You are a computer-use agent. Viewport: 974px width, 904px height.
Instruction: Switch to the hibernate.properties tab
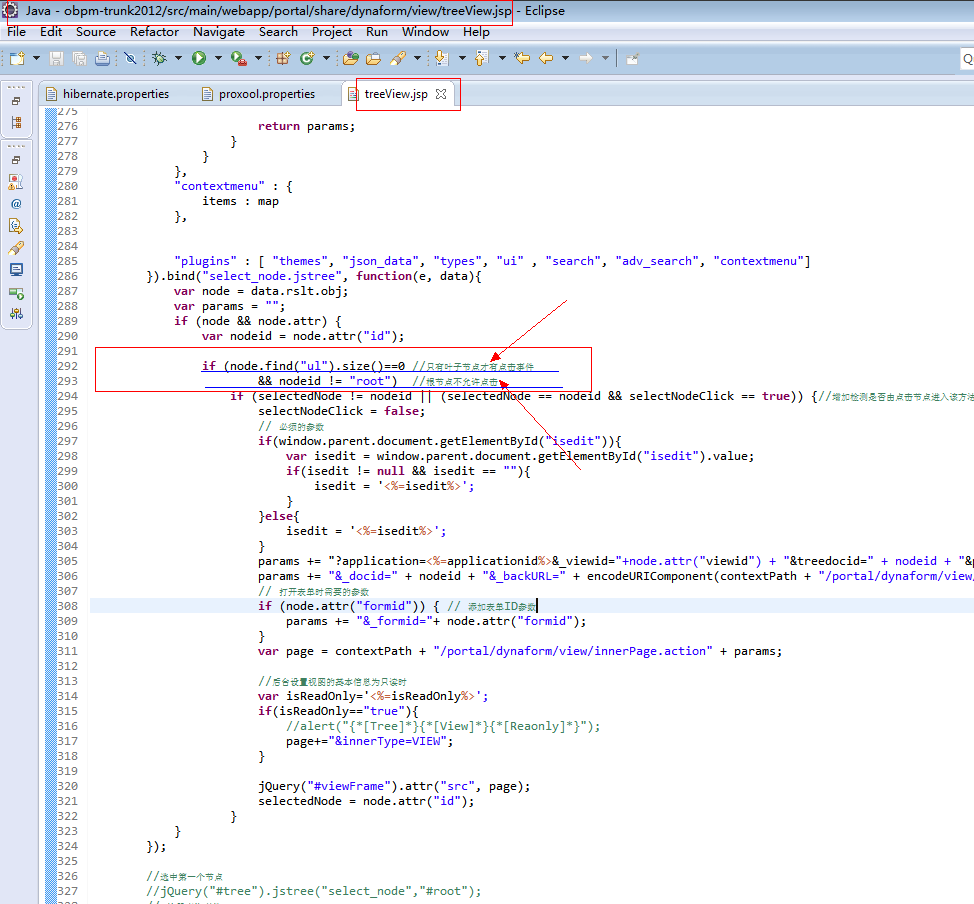tap(107, 94)
